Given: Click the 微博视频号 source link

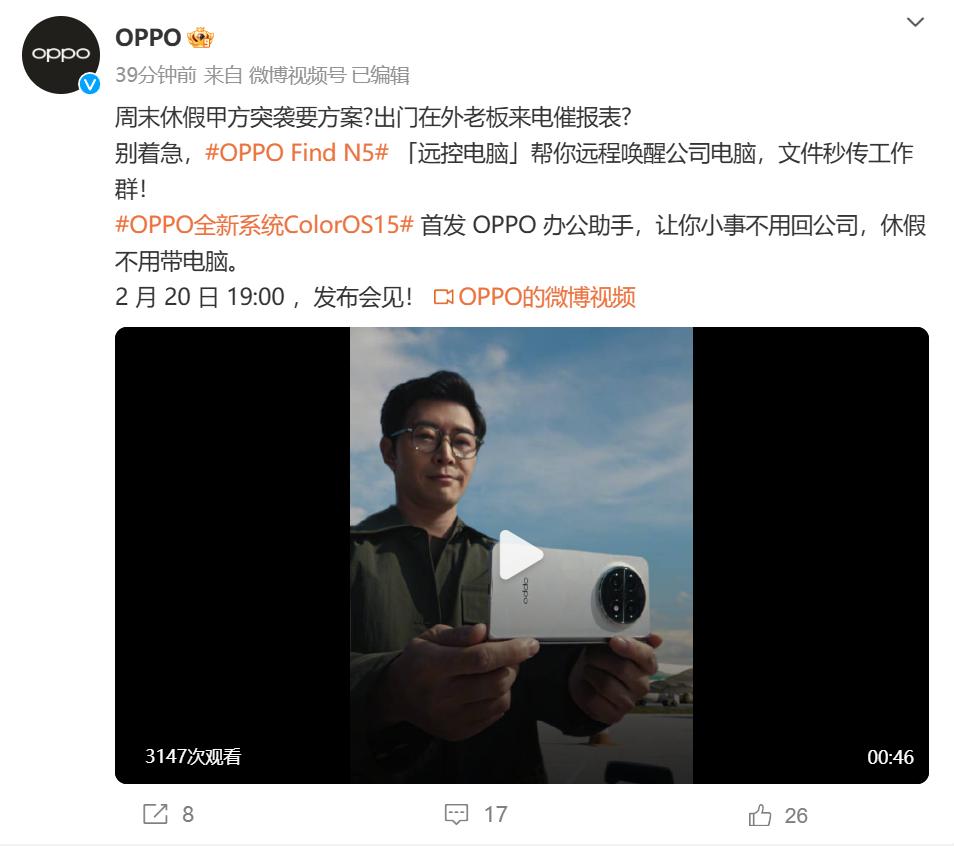Looking at the screenshot, I should 298,75.
